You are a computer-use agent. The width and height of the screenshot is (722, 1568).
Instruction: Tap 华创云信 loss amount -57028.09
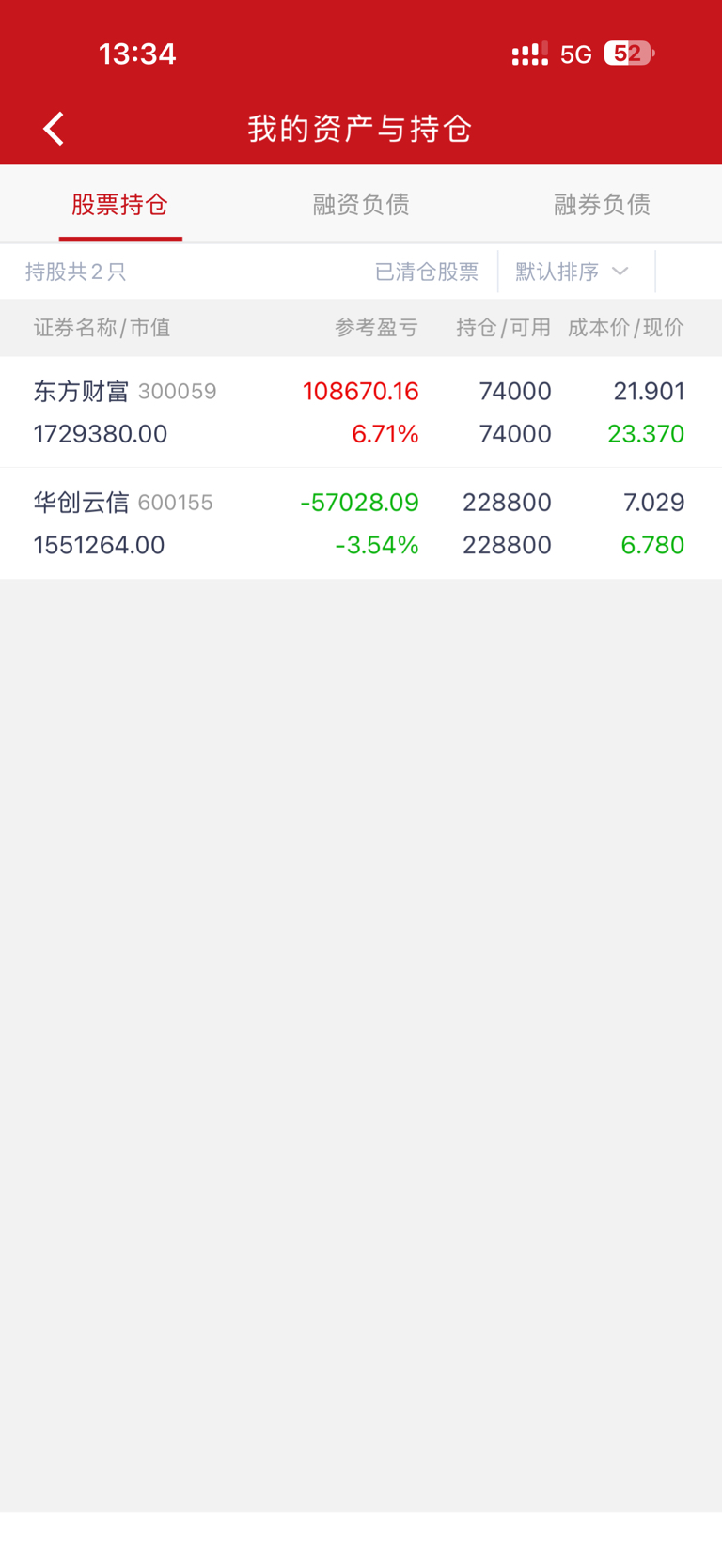[359, 503]
